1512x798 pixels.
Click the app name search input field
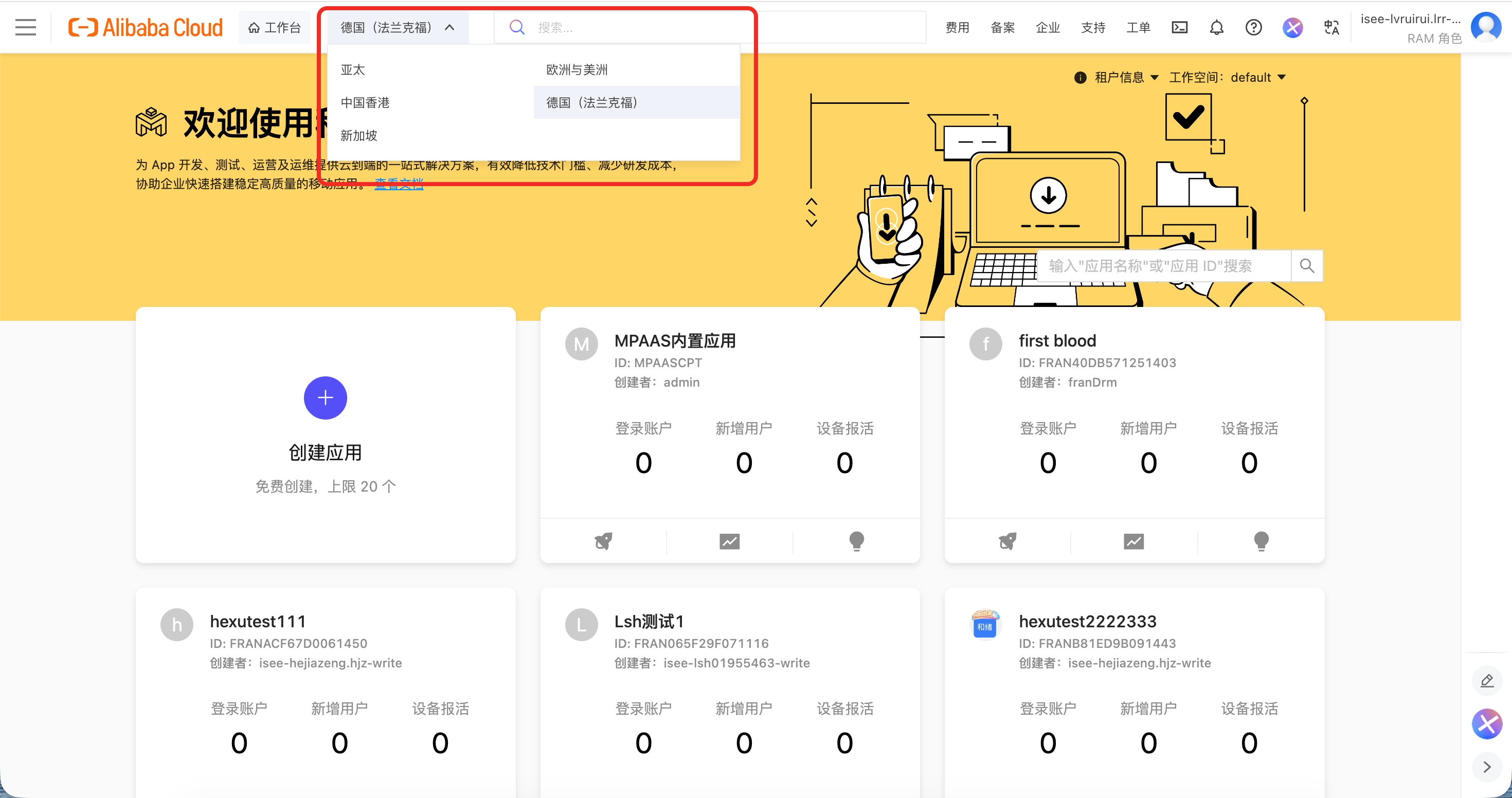click(x=1162, y=266)
